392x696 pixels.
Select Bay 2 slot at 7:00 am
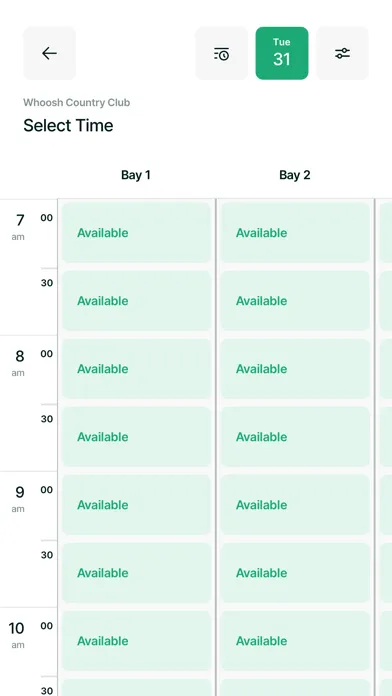[x=295, y=233]
